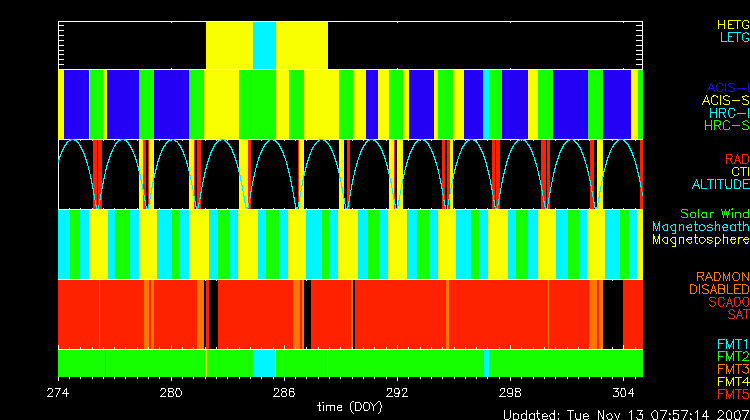The height and width of the screenshot is (420, 750).
Task: Select the ACIS-S legend label
Action: 725,100
